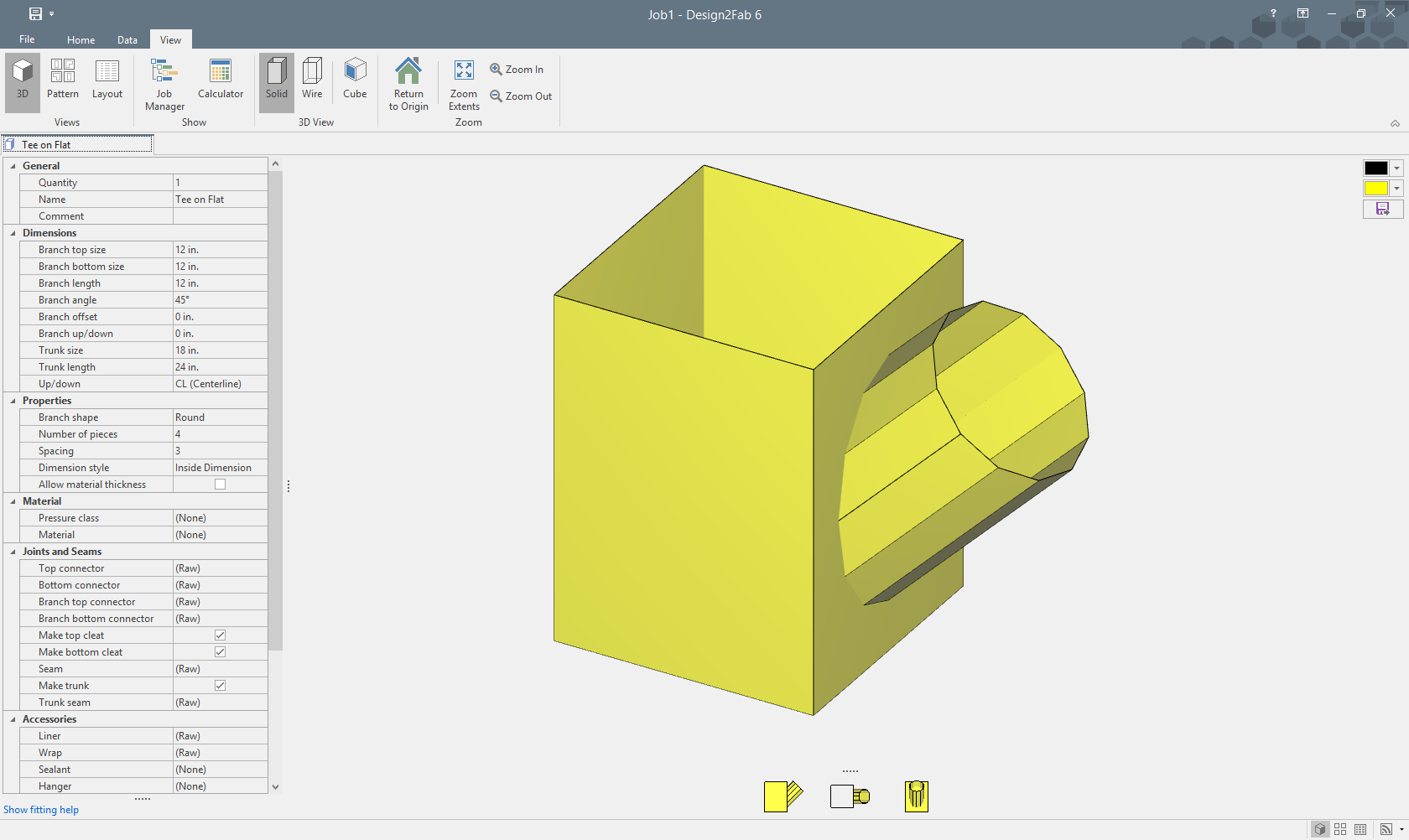Open quick access toolbar dropdown arrow
The image size is (1409, 840).
click(52, 14)
